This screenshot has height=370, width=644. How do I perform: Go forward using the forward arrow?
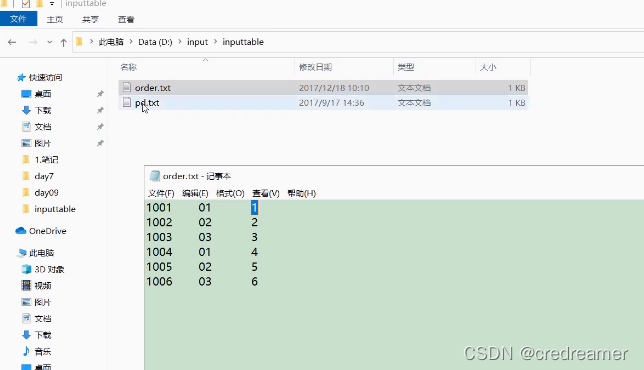tap(33, 42)
